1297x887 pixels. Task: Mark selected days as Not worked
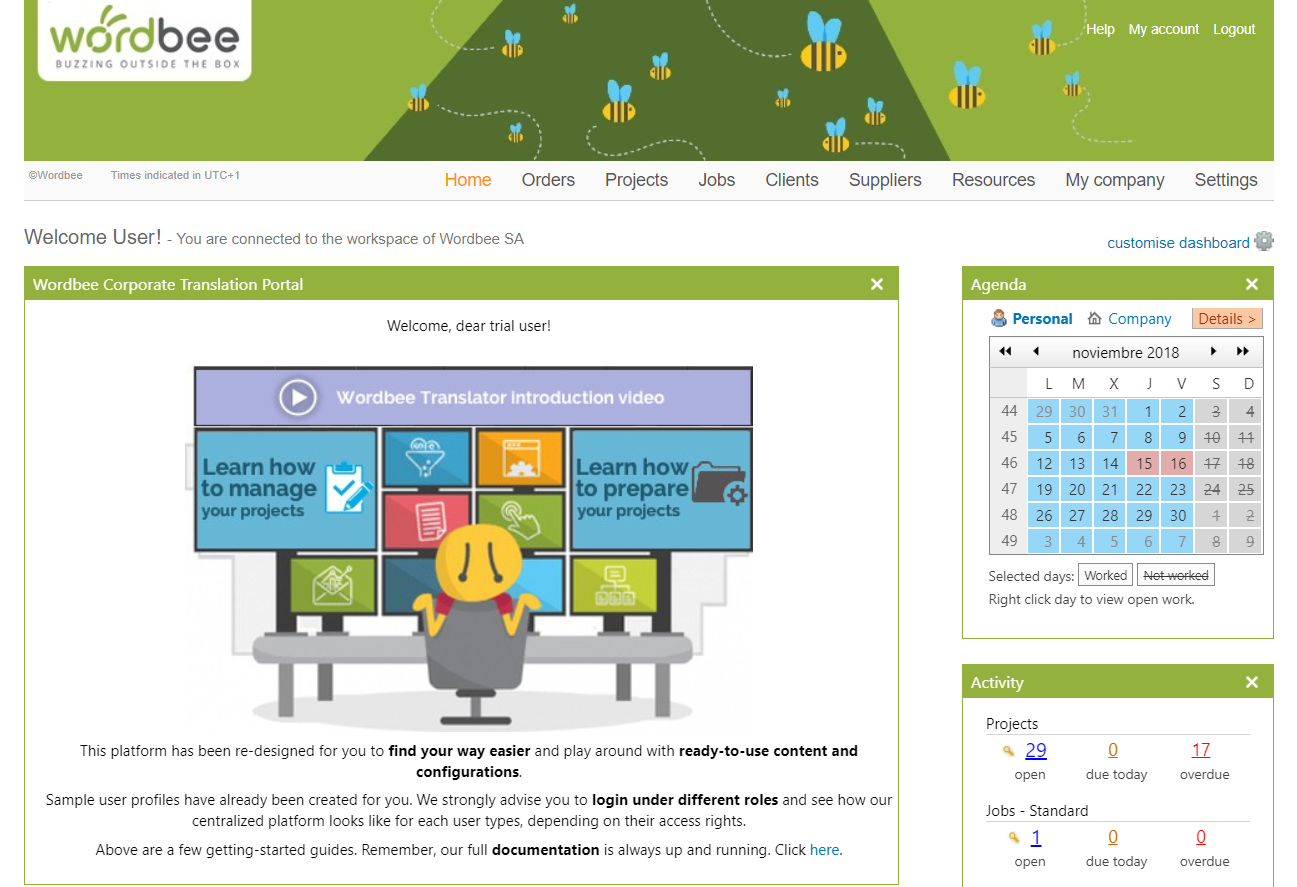click(1175, 575)
